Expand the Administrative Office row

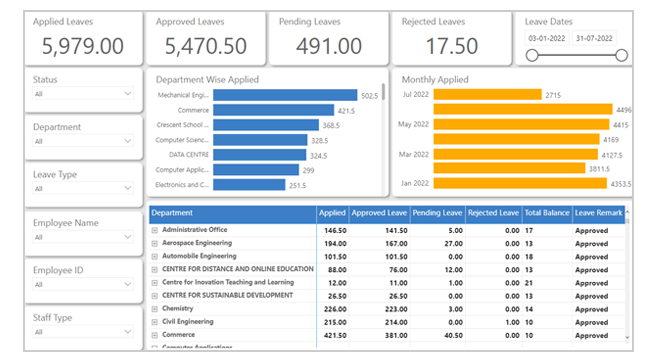pos(155,230)
